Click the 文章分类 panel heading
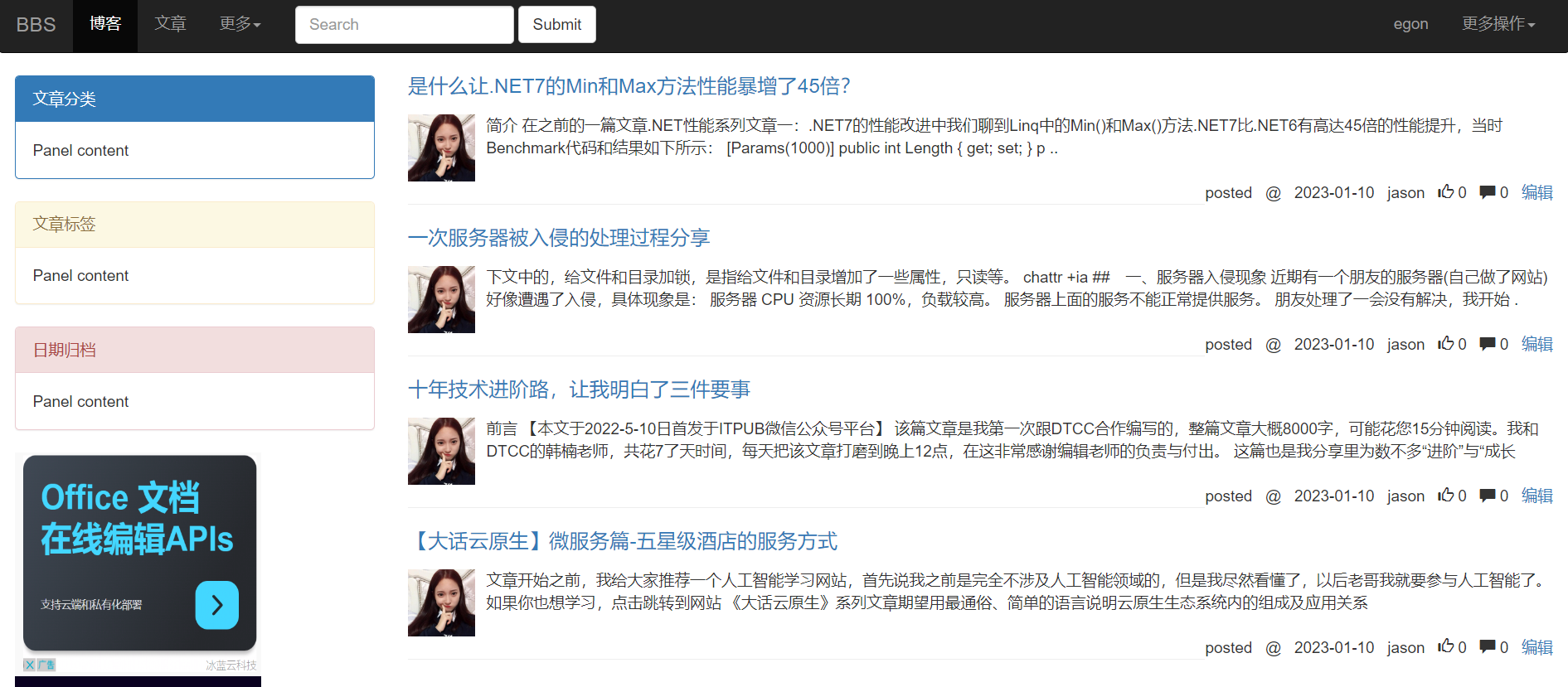This screenshot has width=1568, height=687. (195, 99)
